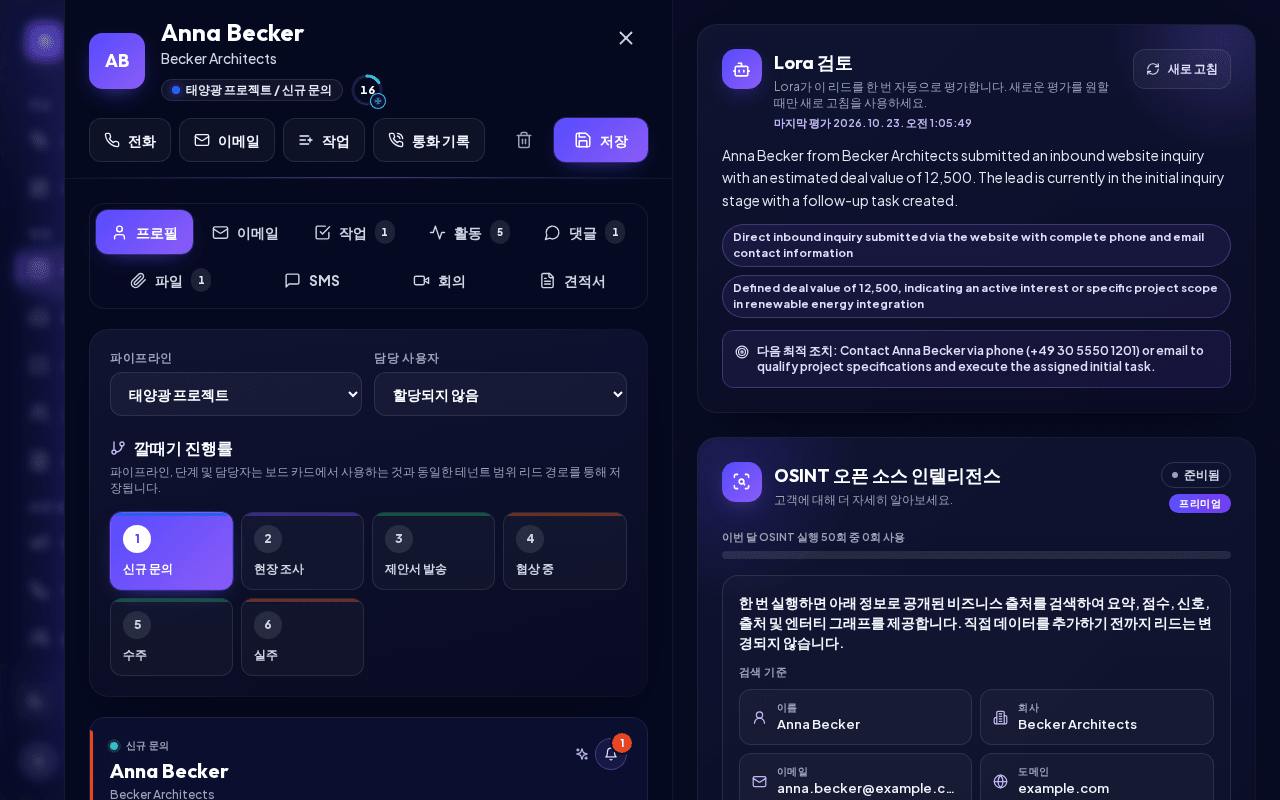Click the 프리미엄 badge
Viewport: 1280px width, 800px height.
click(x=1200, y=503)
